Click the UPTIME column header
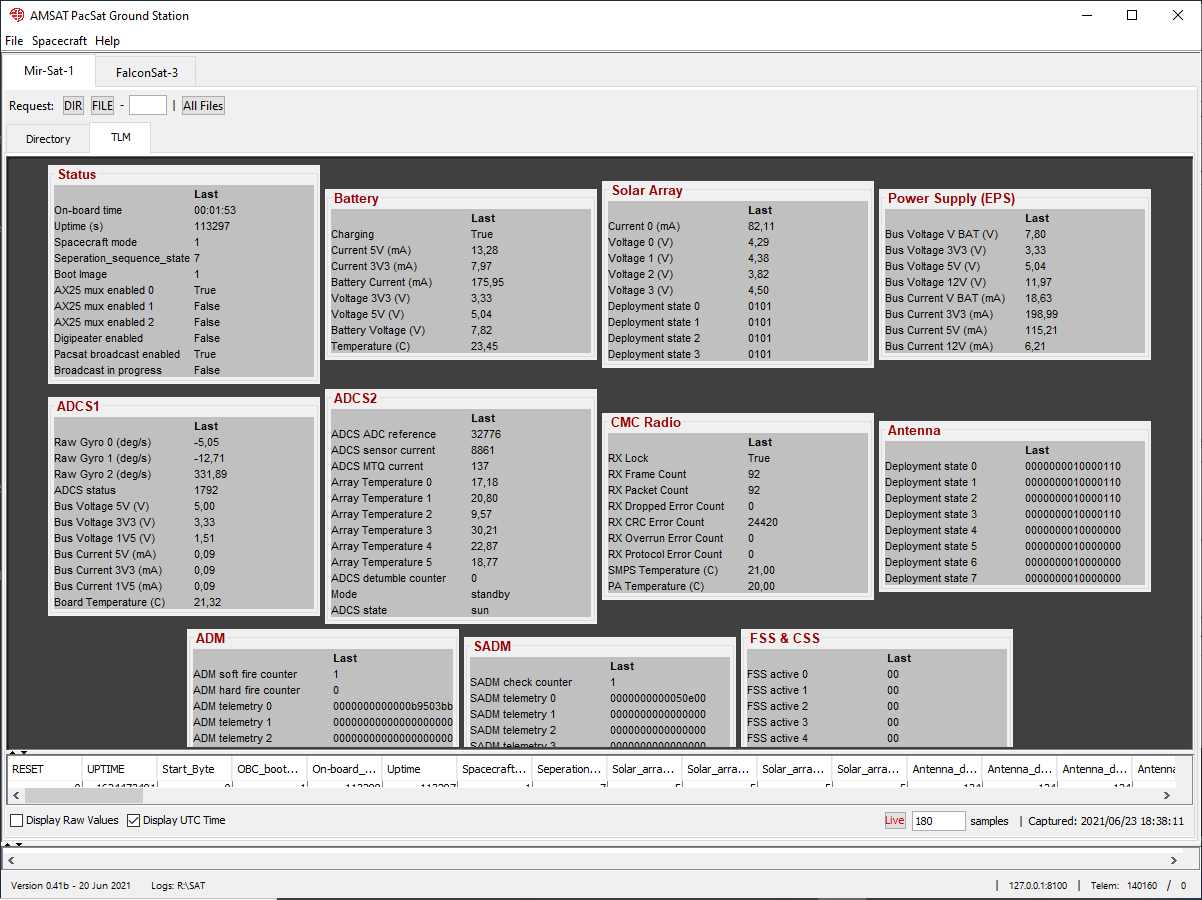Image resolution: width=1202 pixels, height=900 pixels. (x=119, y=769)
